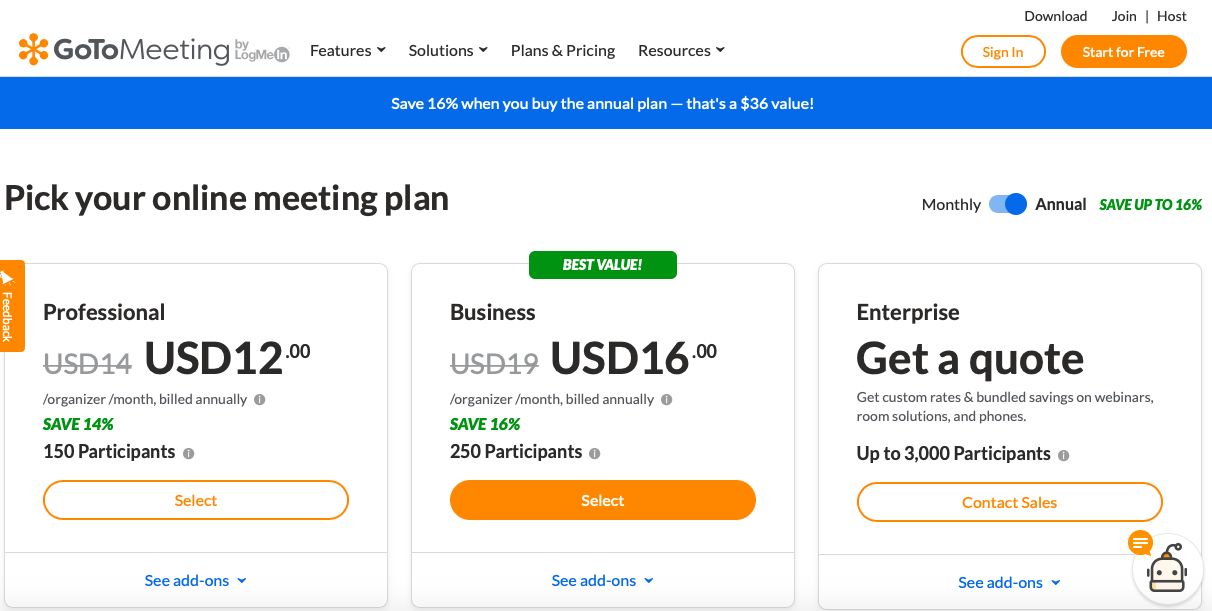Toggle the Monthly/Annual billing switch
This screenshot has width=1212, height=611.
[x=1007, y=204]
